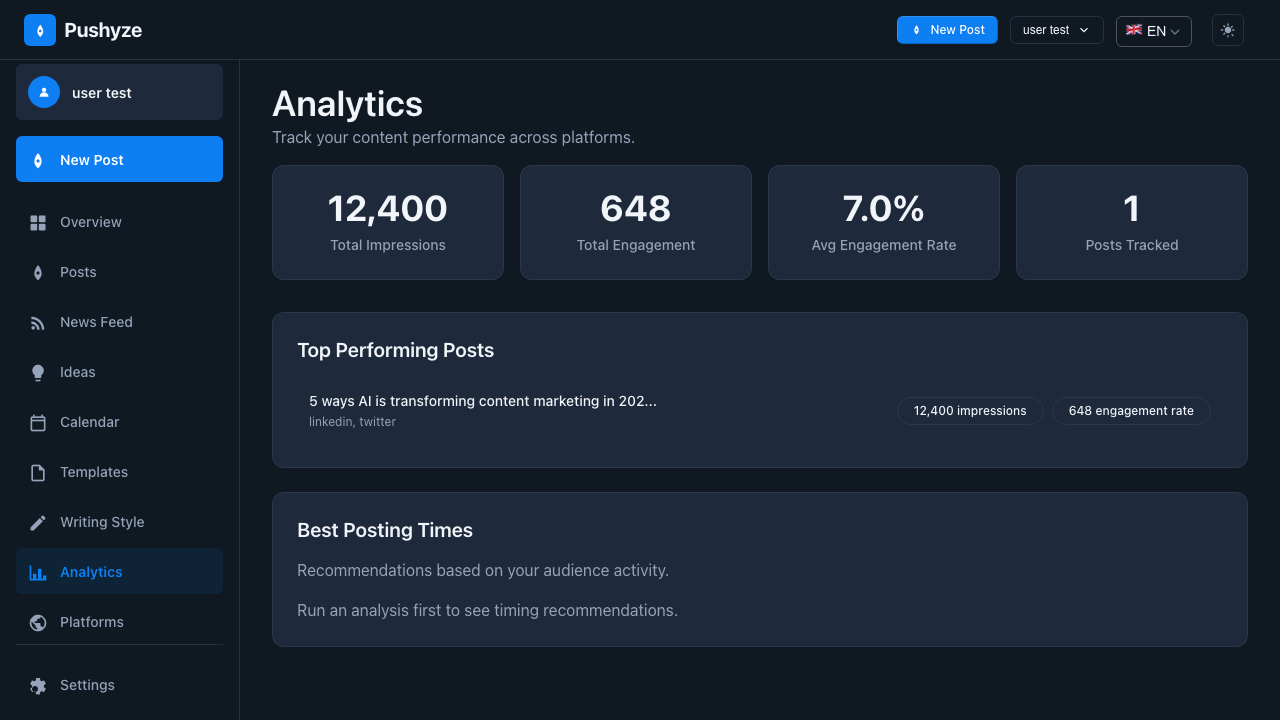Viewport: 1280px width, 720px height.
Task: Open the user test account dropdown
Action: (x=1056, y=30)
